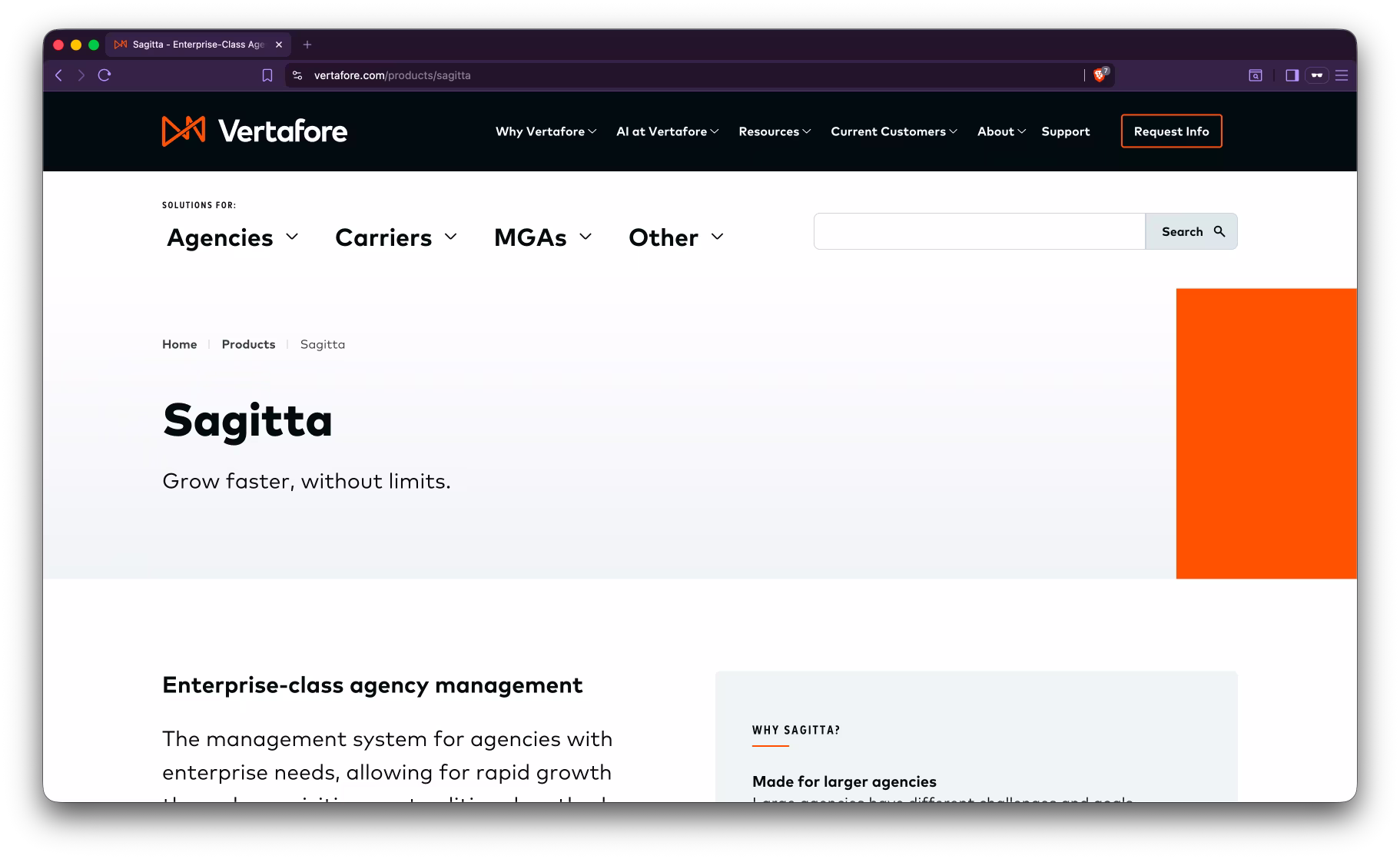The width and height of the screenshot is (1400, 859).
Task: Go to Products breadcrumb
Action: 248,344
